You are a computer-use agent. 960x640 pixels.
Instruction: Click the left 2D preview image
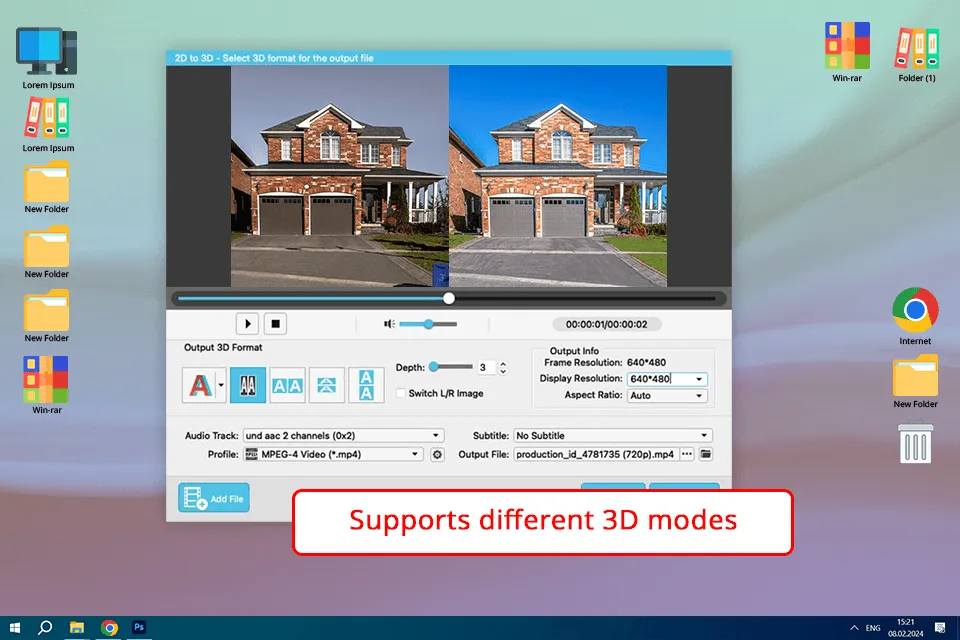point(340,176)
